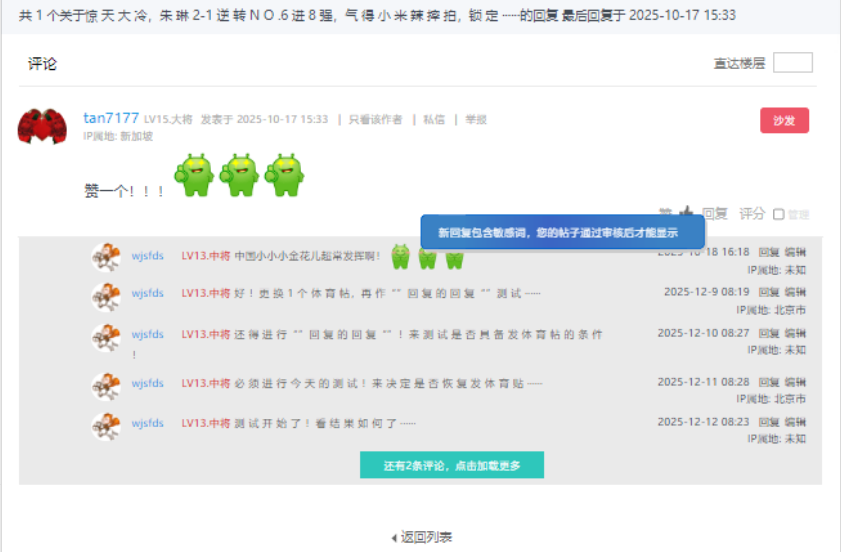This screenshot has width=841, height=552.
Task: Open the tan7177 username profile link
Action: point(111,118)
